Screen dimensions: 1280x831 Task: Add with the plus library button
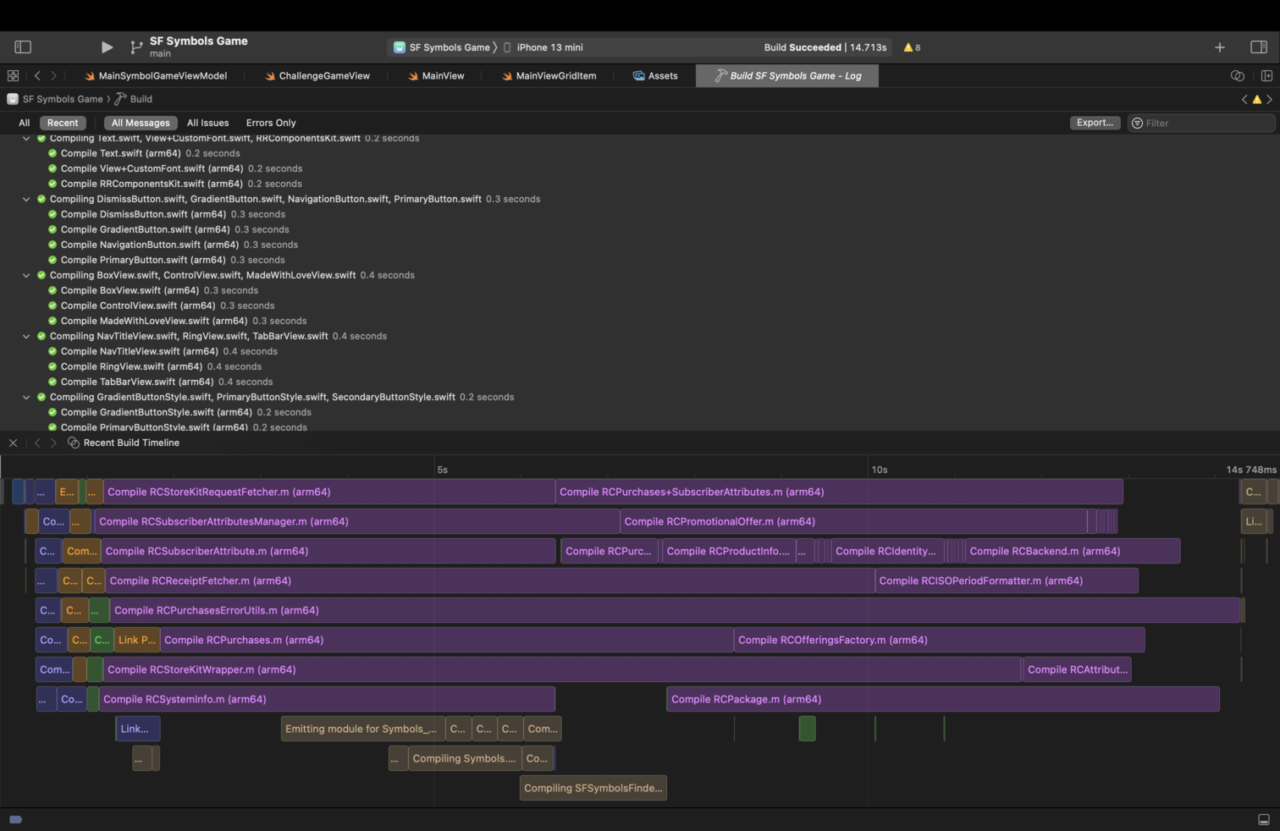[1220, 47]
